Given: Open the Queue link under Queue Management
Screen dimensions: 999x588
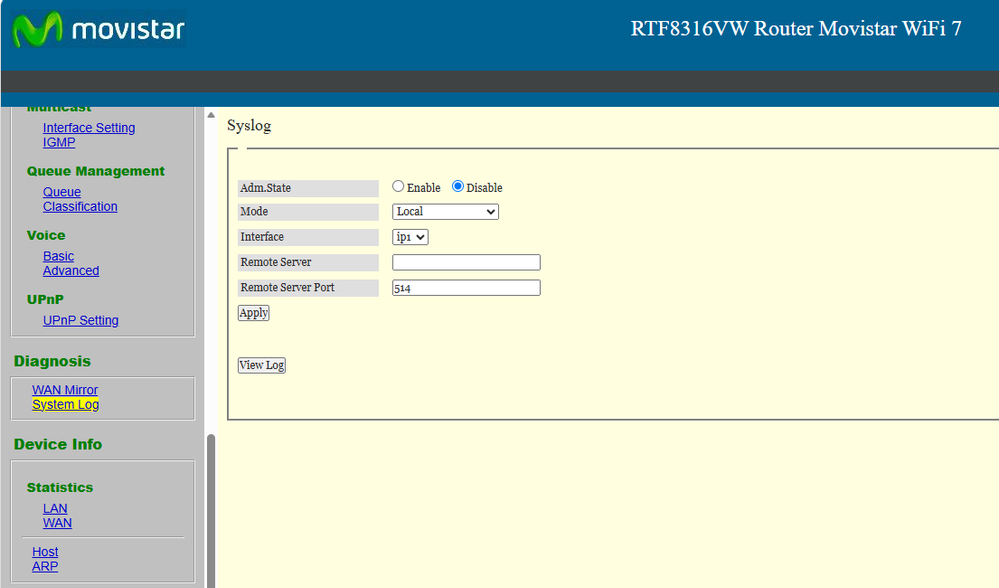Looking at the screenshot, I should pyautogui.click(x=62, y=192).
